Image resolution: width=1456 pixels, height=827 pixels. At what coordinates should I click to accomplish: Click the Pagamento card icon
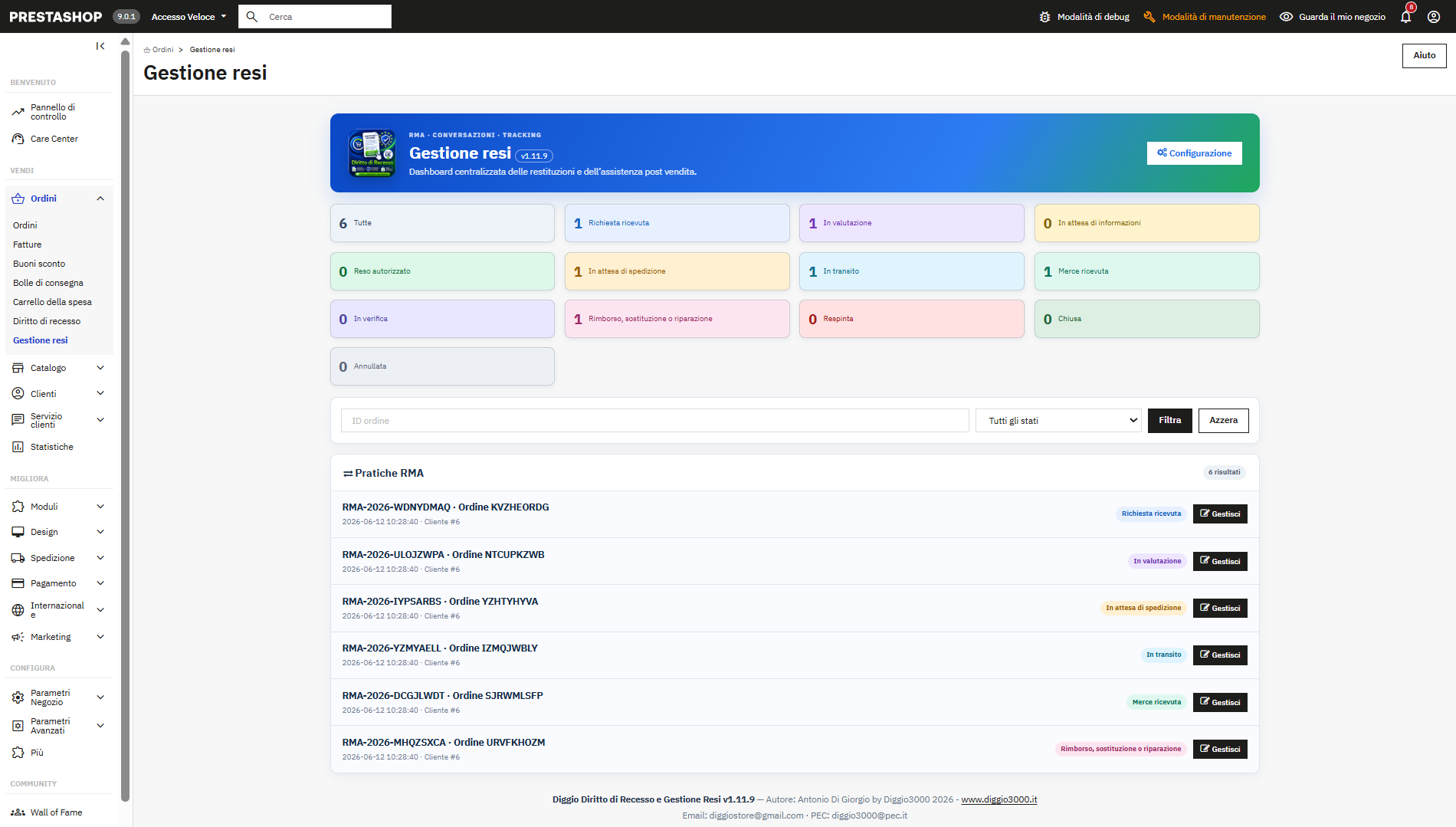[x=18, y=583]
